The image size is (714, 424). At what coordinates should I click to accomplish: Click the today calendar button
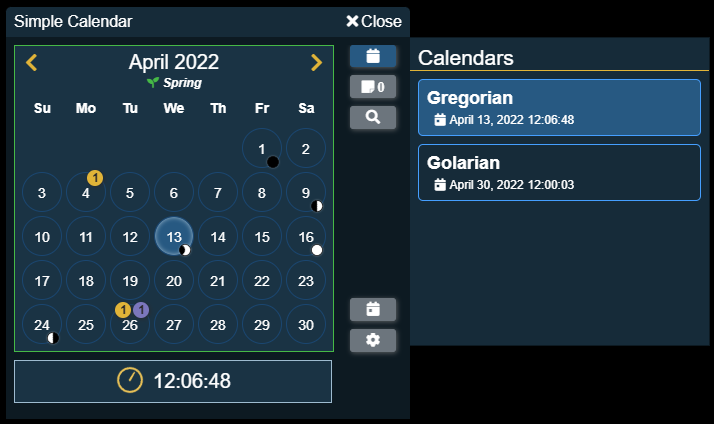[373, 309]
